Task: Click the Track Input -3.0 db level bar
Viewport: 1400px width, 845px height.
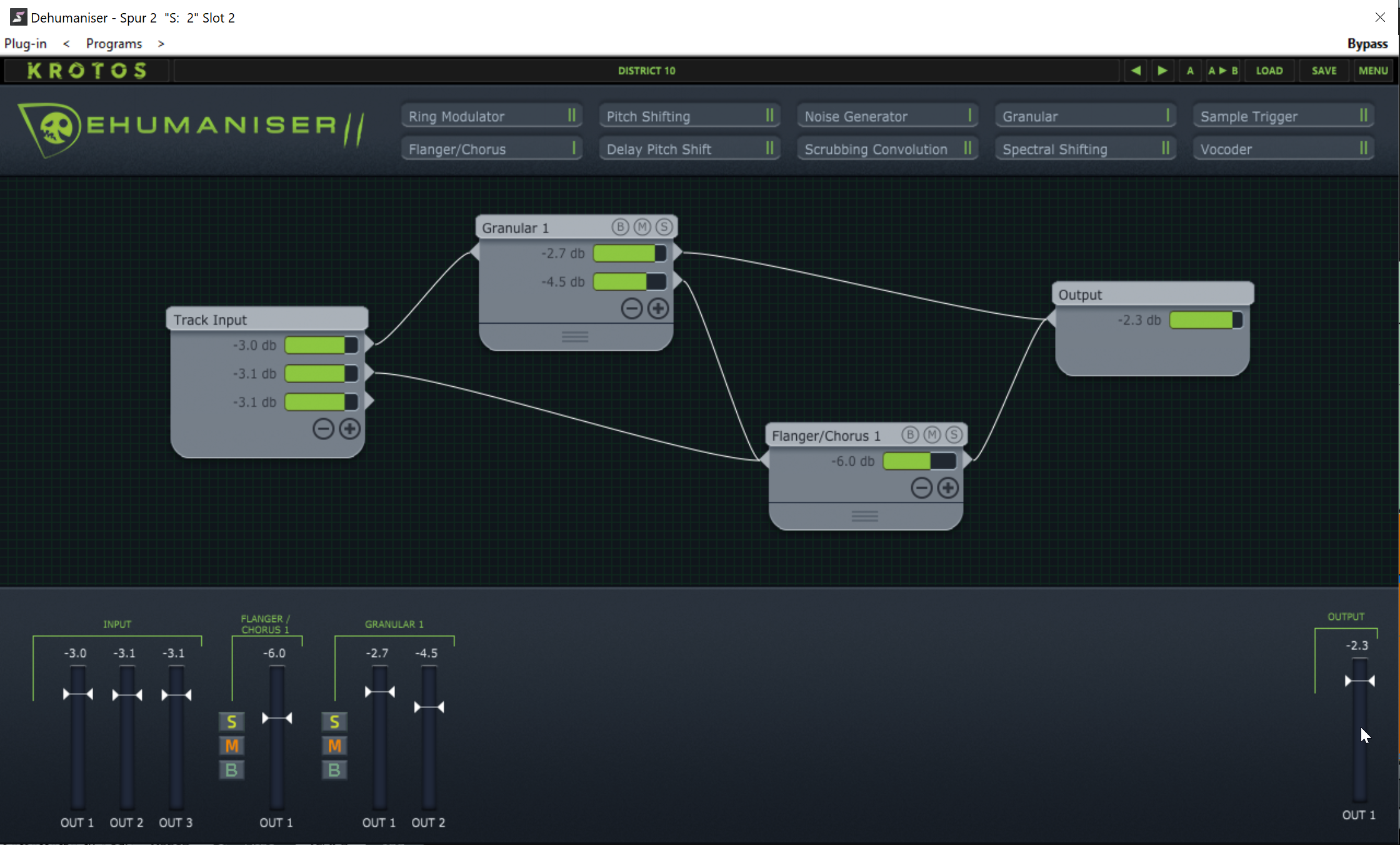Action: [321, 345]
